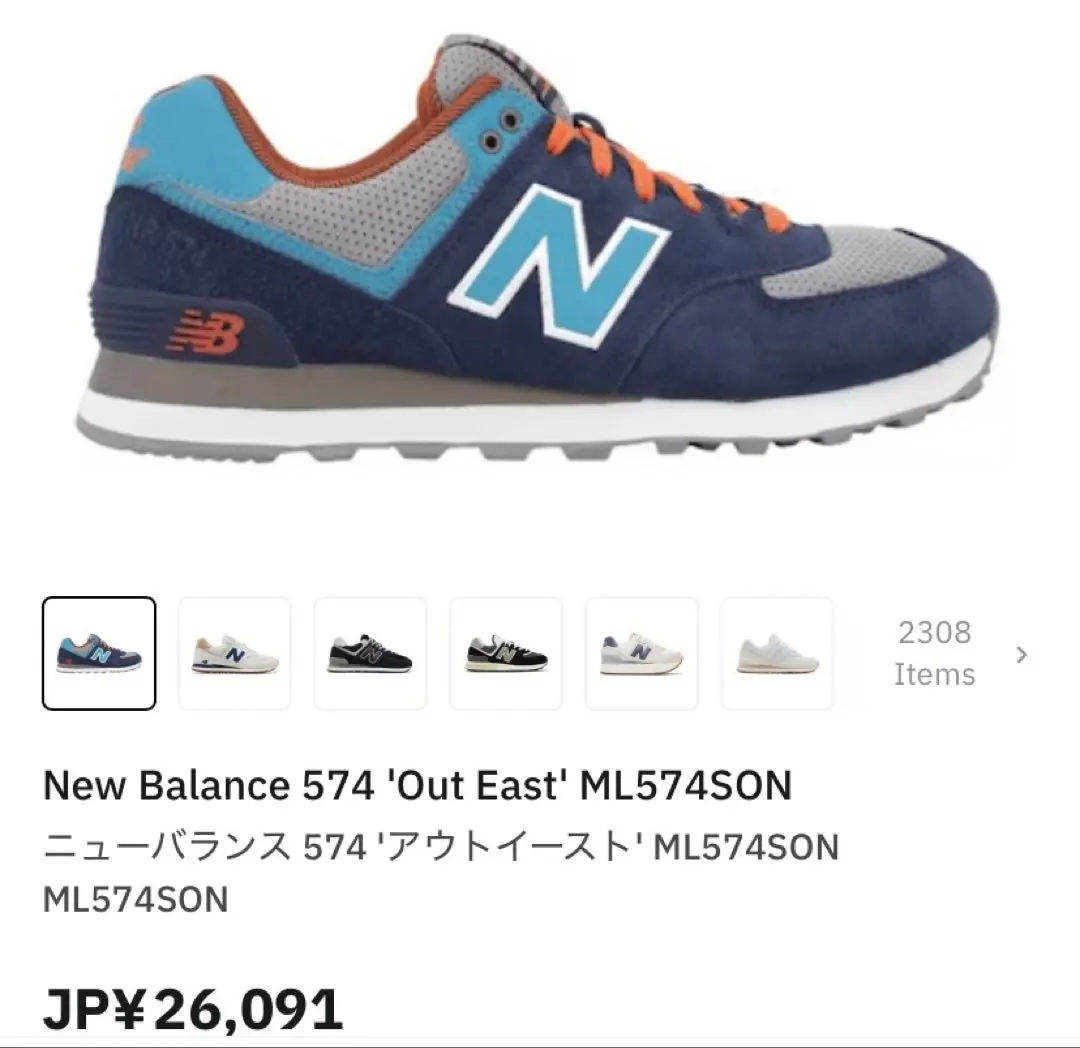
Task: Click the orange NB emblem on teal heel tab
Action: (134, 147)
